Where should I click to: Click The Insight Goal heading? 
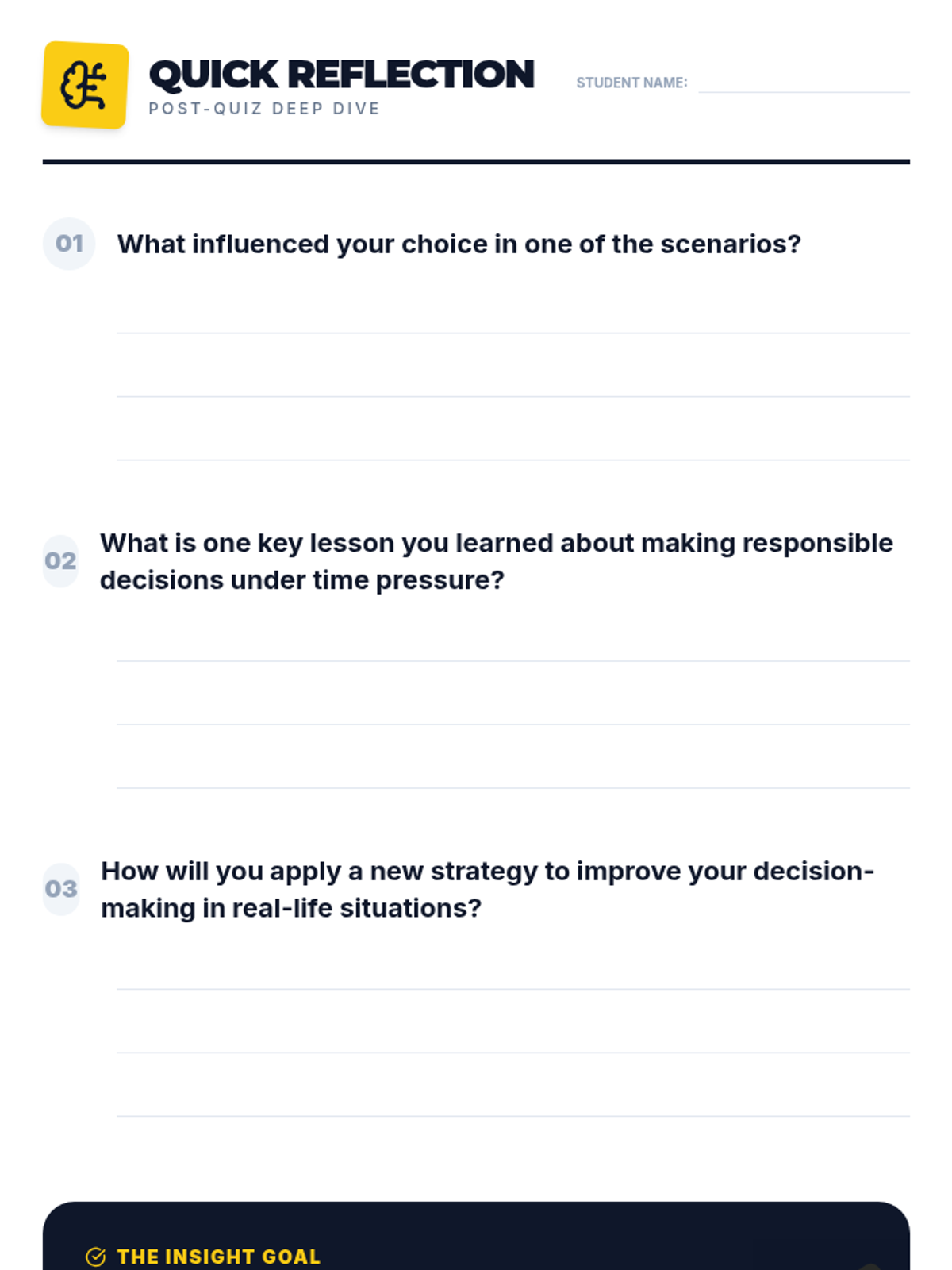click(x=218, y=1257)
